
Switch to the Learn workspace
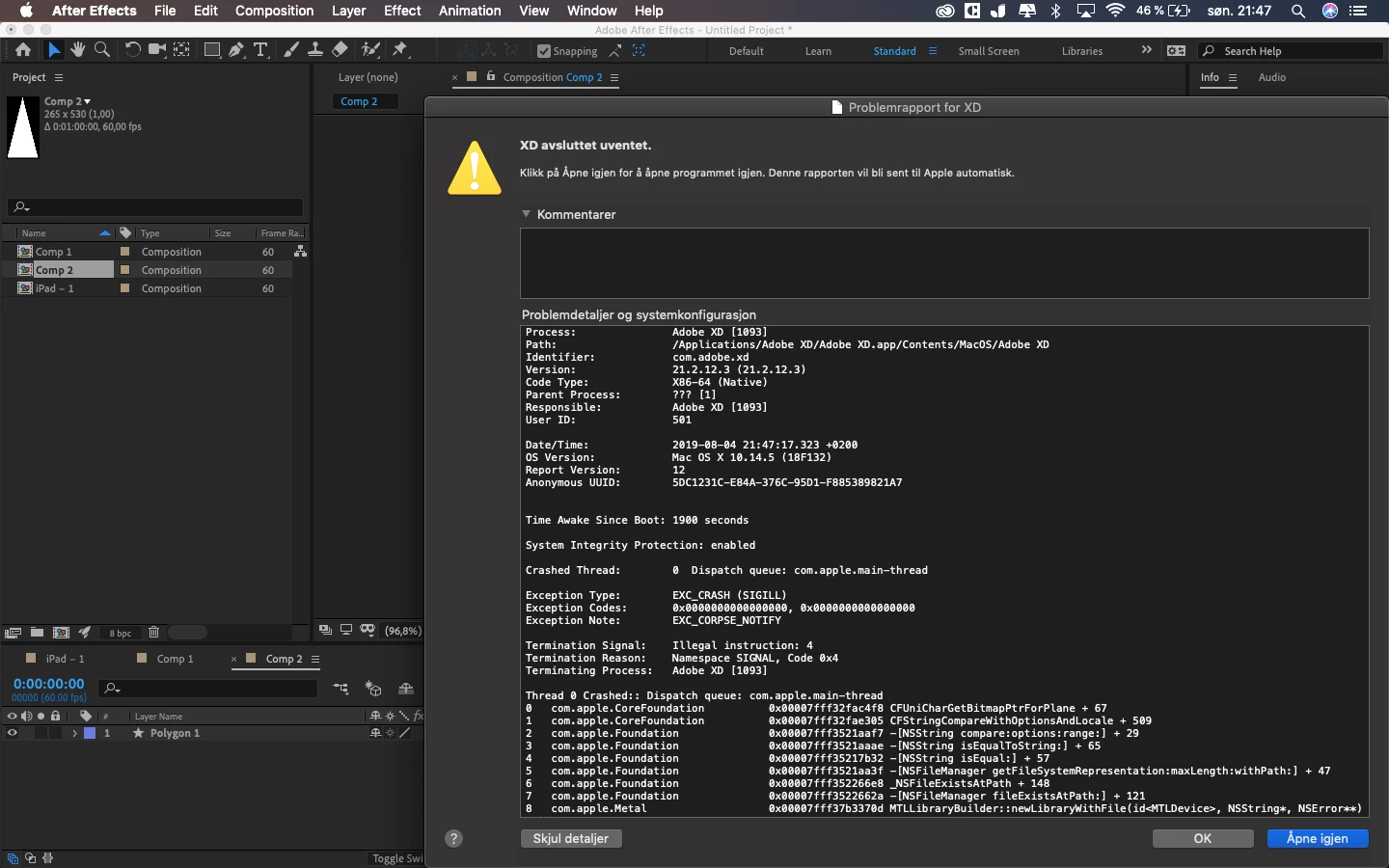coord(818,51)
